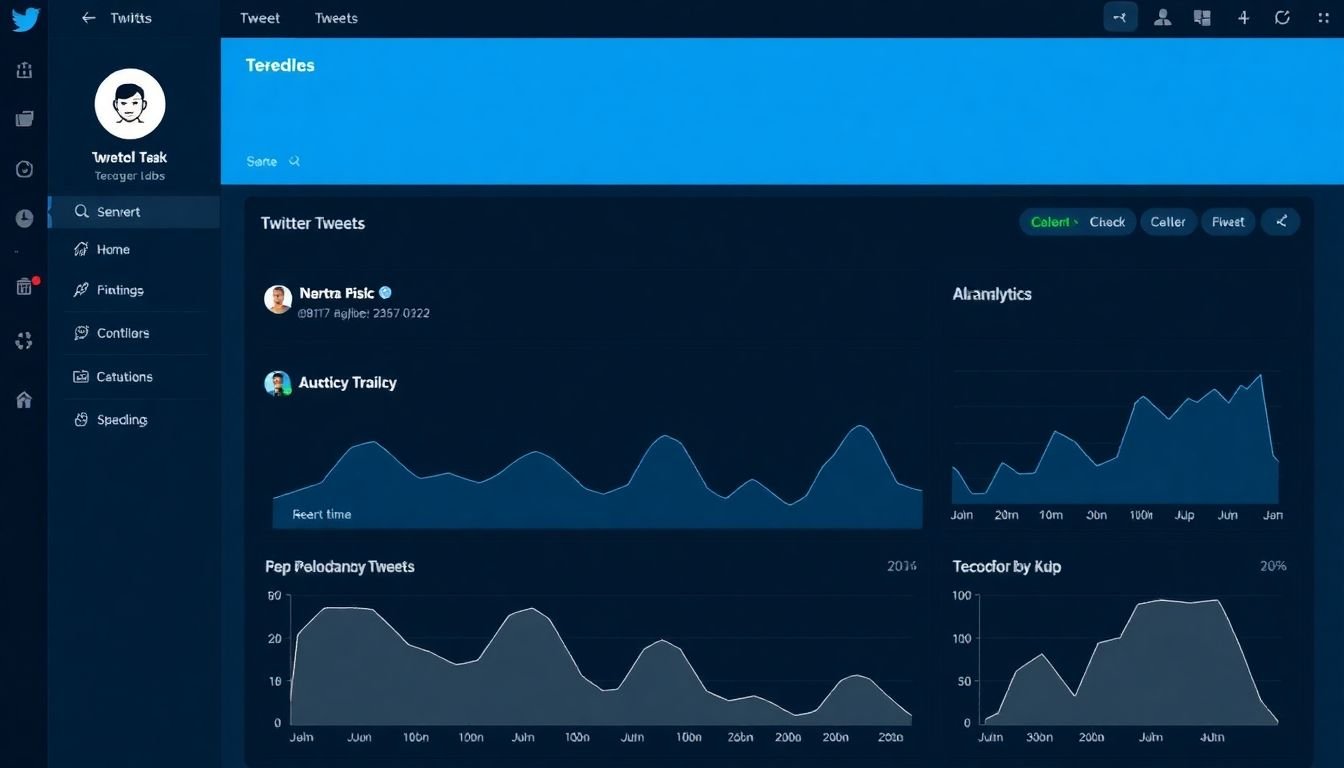Click the profile avatar in sidebar
This screenshot has height=768, width=1344.
130,104
